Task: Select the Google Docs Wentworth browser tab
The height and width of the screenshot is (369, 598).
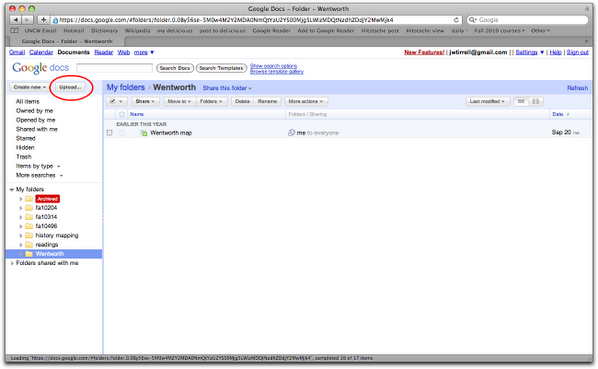Action: coord(67,41)
